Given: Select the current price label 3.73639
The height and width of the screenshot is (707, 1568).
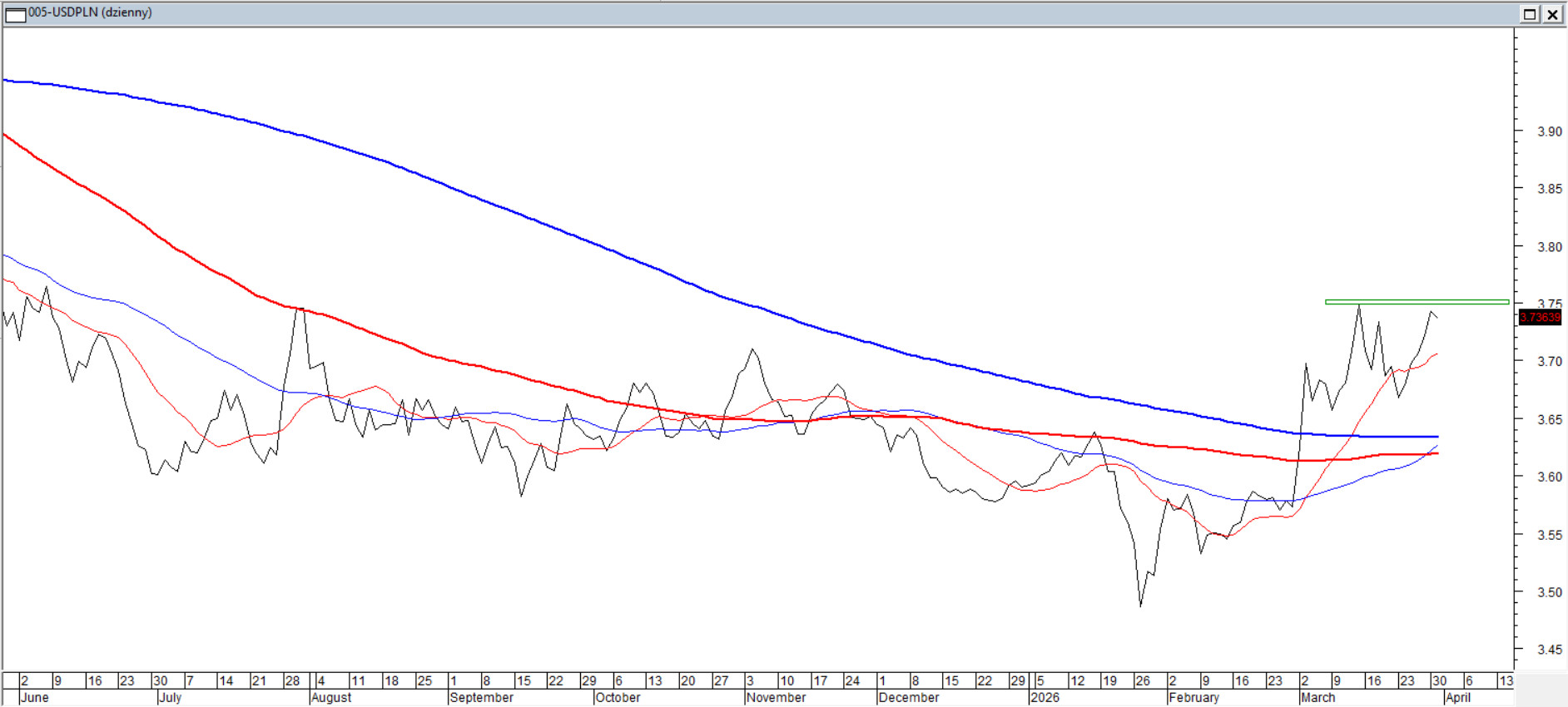Looking at the screenshot, I should [1540, 317].
